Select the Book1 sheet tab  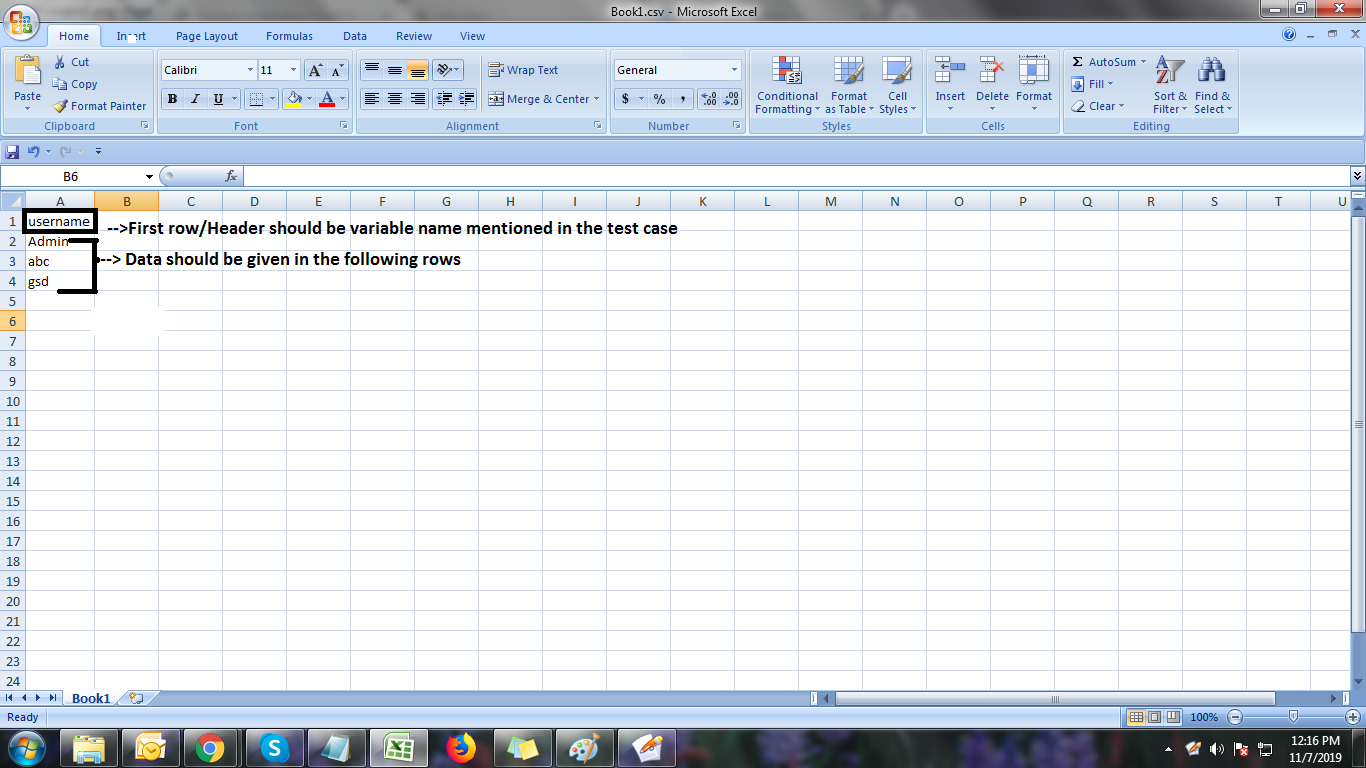(91, 698)
